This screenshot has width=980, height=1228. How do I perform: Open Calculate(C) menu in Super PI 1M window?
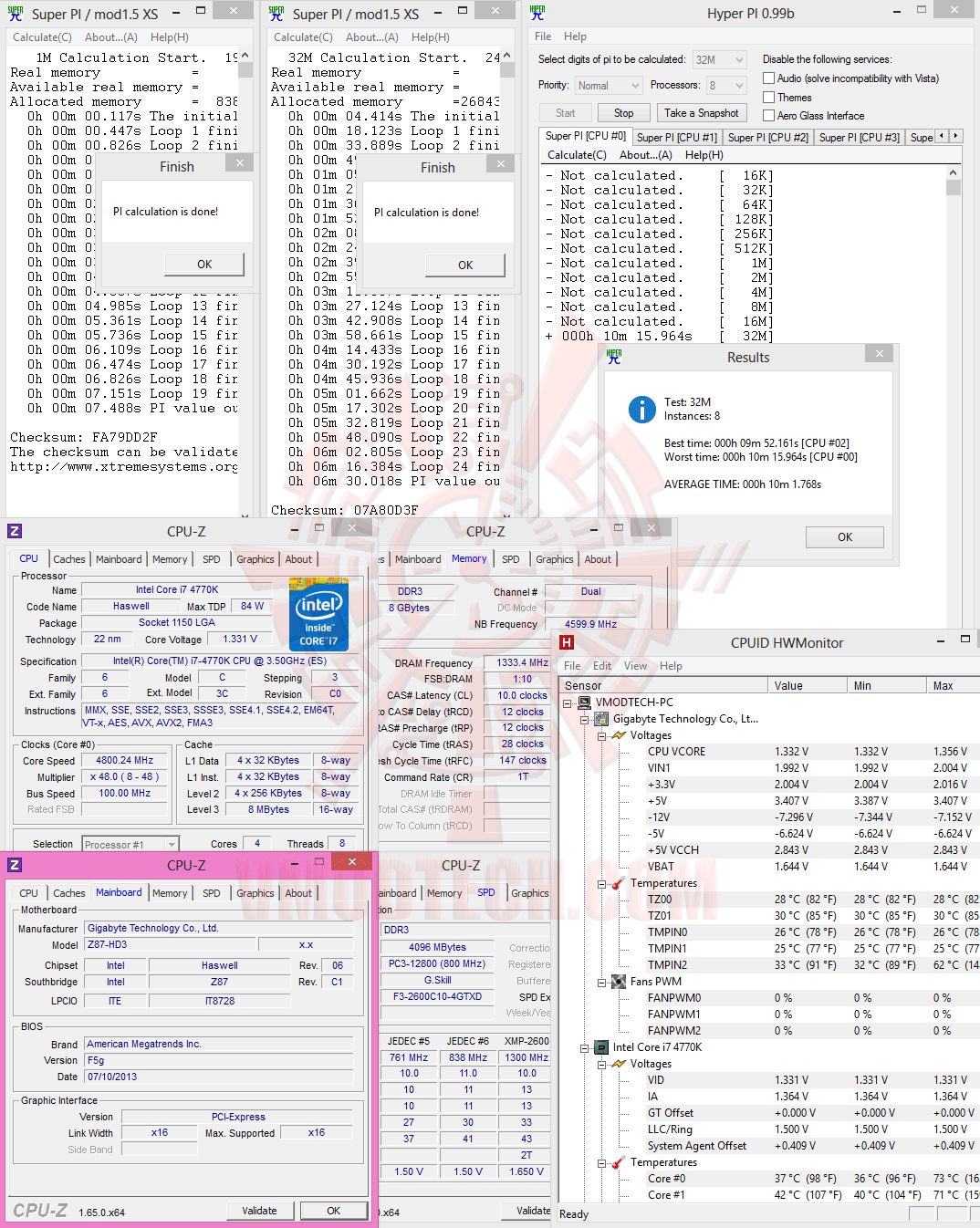pos(42,37)
